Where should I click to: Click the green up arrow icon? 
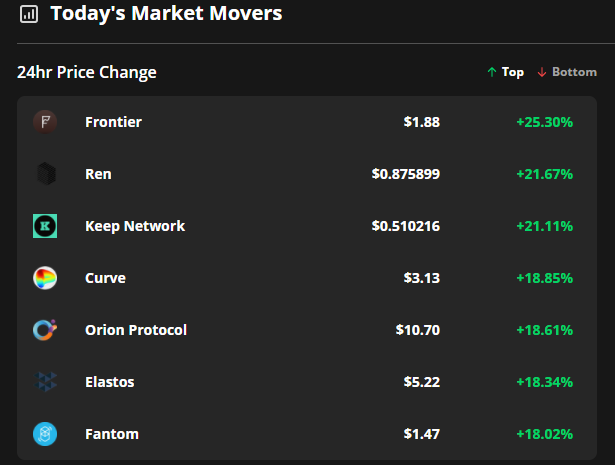(x=492, y=72)
